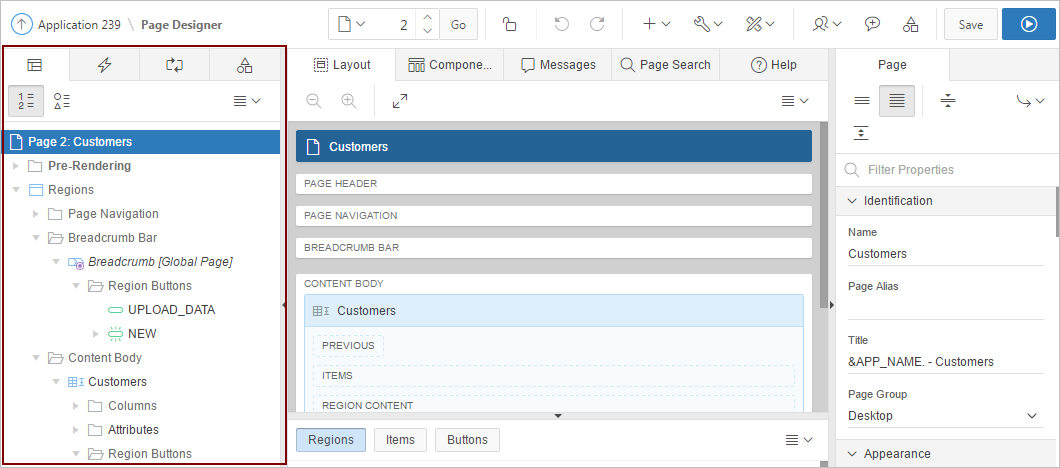The image size is (1060, 468).
Task: Expand the layout pane to full size
Action: [x=399, y=101]
